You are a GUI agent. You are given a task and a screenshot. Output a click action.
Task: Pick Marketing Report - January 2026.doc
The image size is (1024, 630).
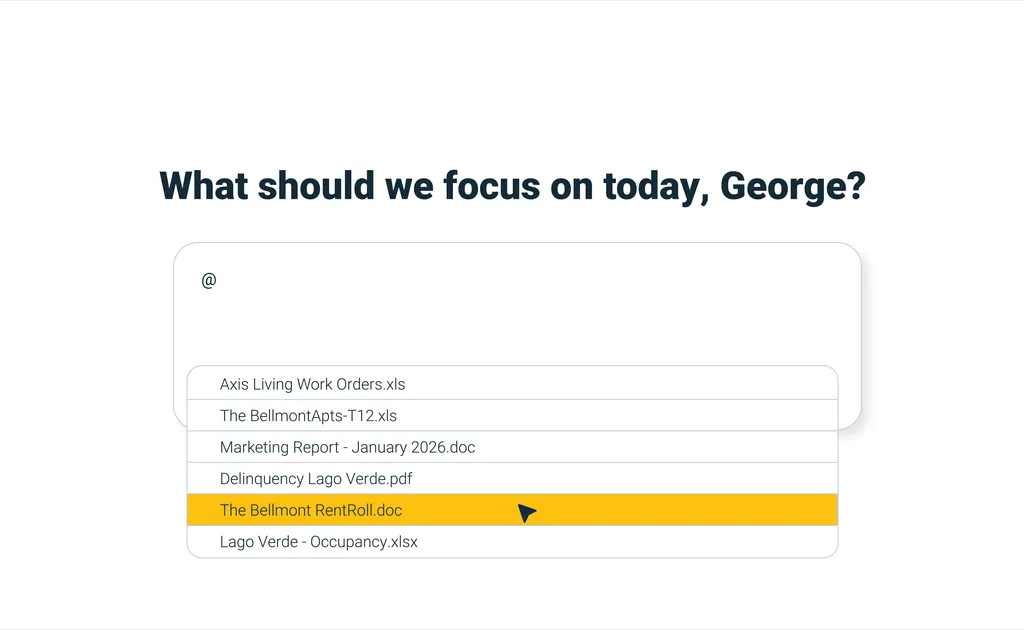coord(347,447)
